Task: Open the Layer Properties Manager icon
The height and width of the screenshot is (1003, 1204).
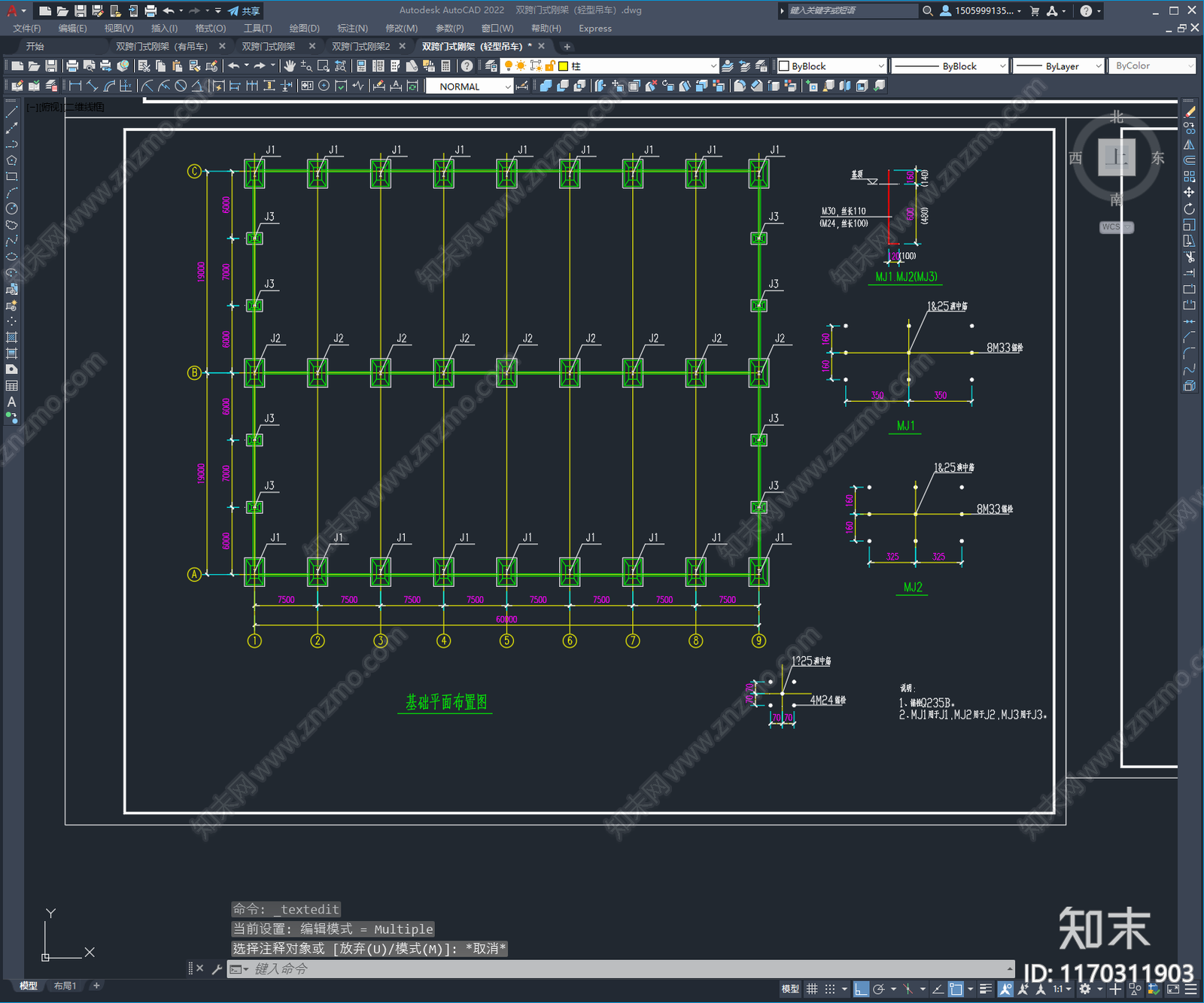Action: point(491,66)
